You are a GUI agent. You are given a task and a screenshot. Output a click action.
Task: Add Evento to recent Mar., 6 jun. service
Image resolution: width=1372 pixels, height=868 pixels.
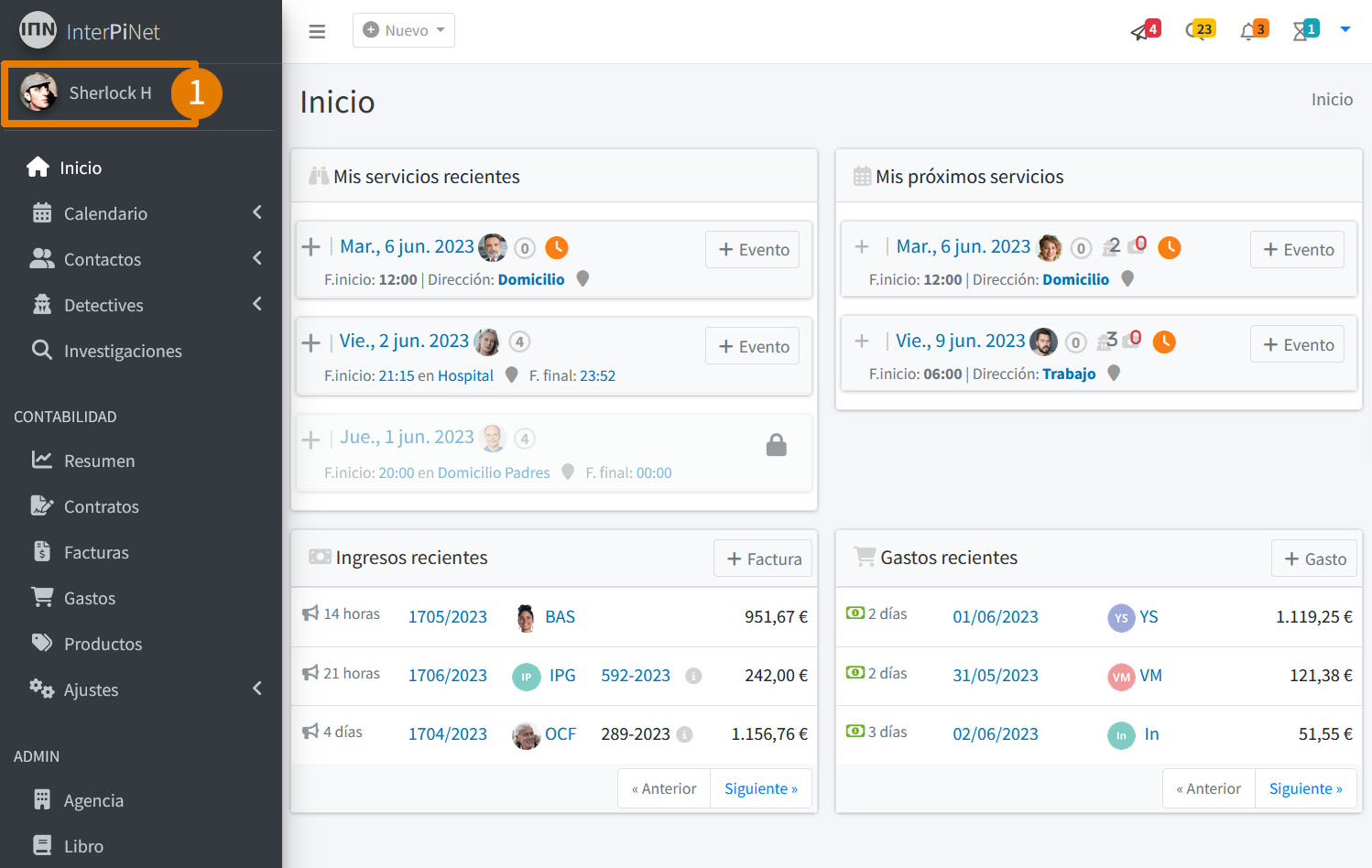coord(753,249)
